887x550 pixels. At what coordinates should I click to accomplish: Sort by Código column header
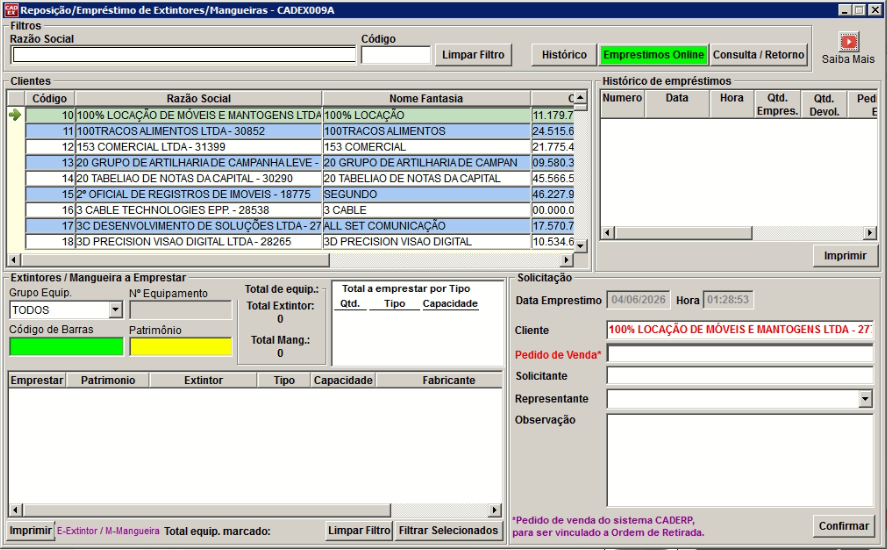(49, 98)
